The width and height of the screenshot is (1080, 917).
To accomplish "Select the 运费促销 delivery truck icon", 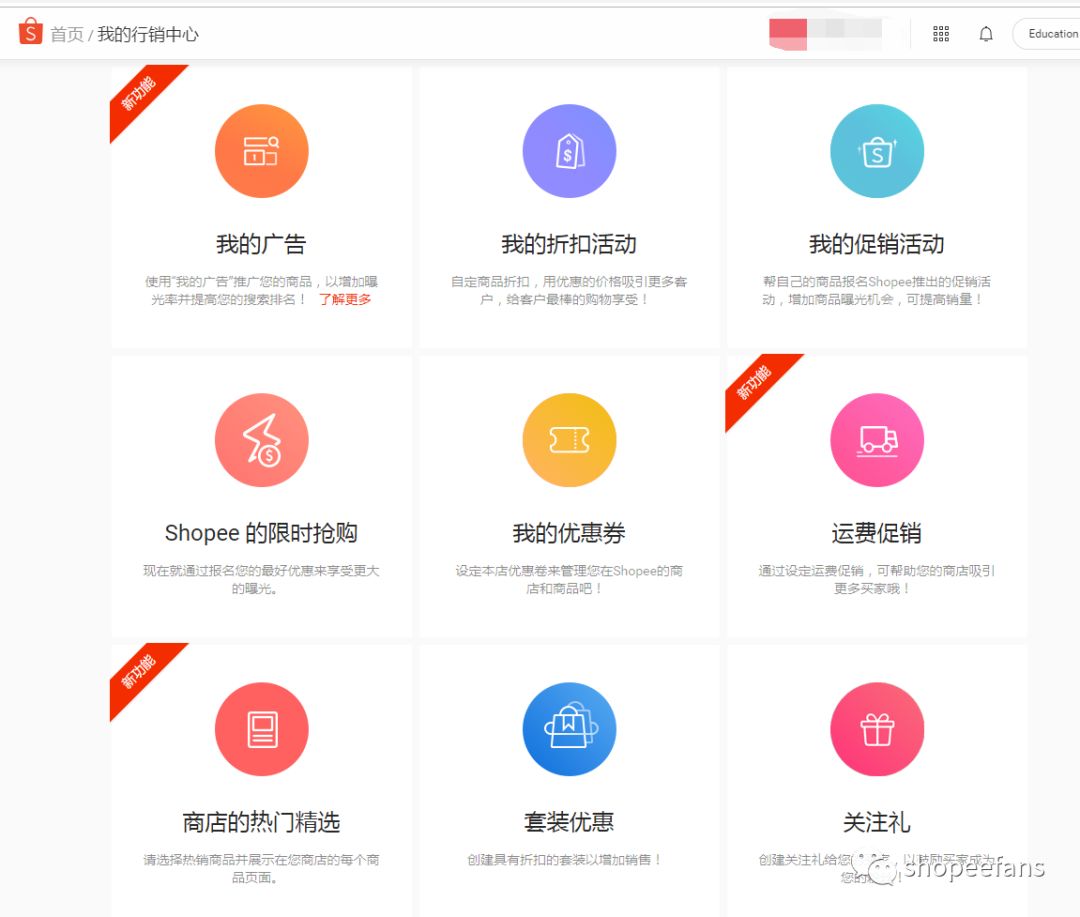I will coord(877,439).
